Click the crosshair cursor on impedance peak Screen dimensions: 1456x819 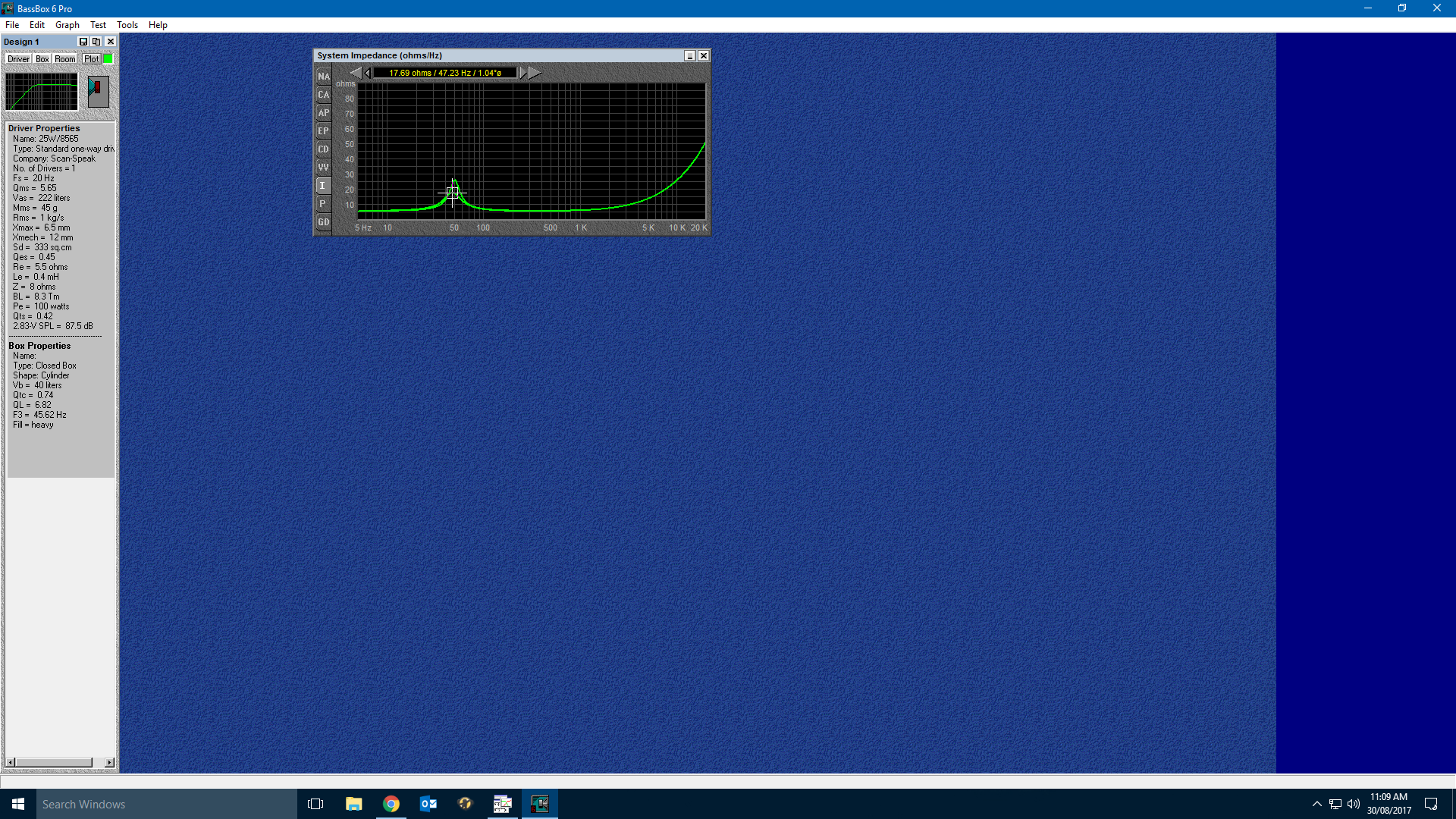coord(453,192)
